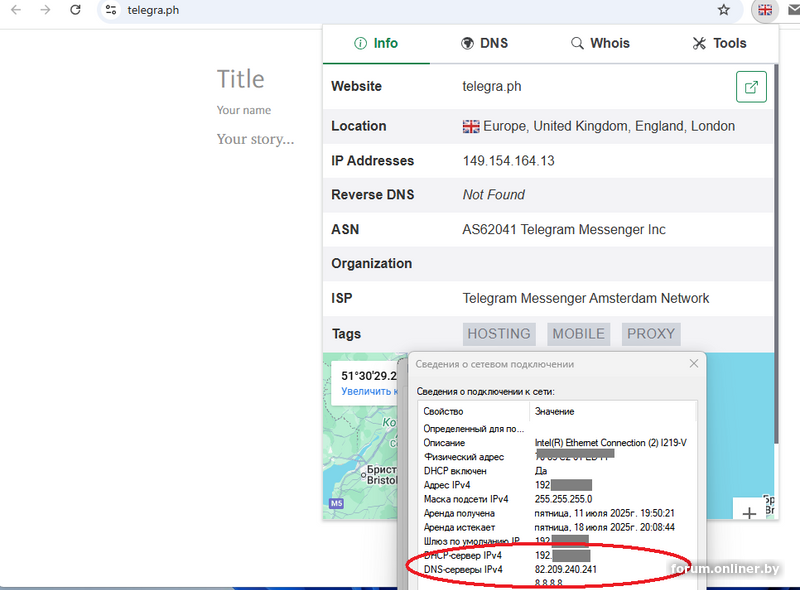Select the Tools tab
The image size is (800, 590).
pyautogui.click(x=719, y=43)
